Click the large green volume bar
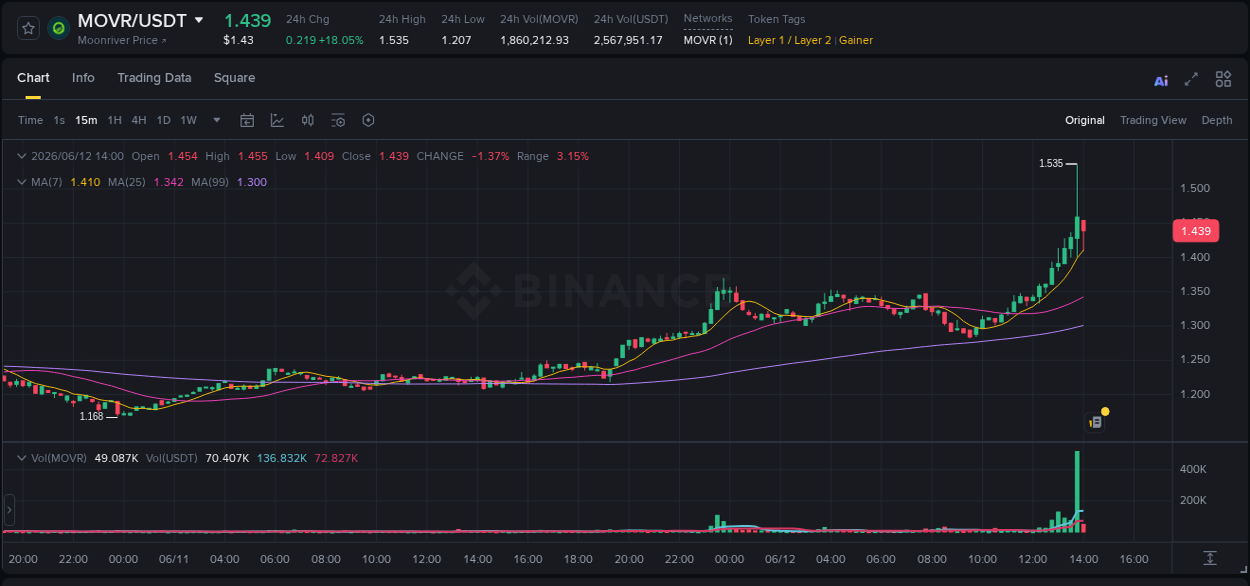1250x586 pixels. (x=1077, y=490)
